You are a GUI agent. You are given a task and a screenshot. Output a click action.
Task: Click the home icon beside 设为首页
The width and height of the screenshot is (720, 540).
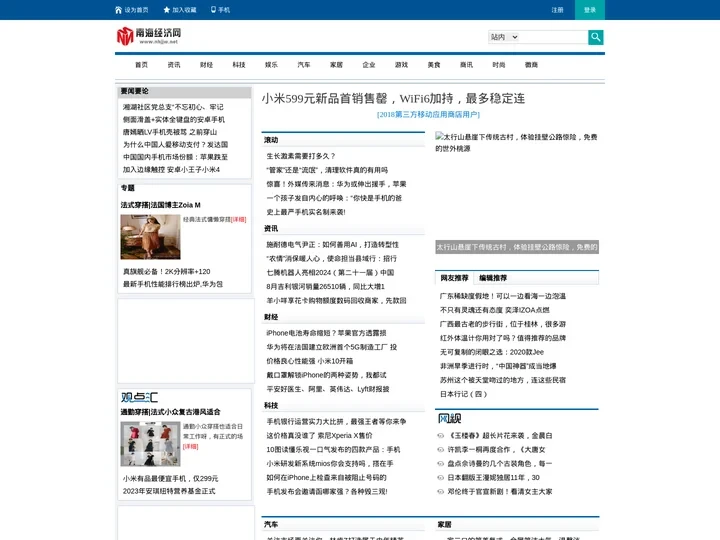coord(118,10)
